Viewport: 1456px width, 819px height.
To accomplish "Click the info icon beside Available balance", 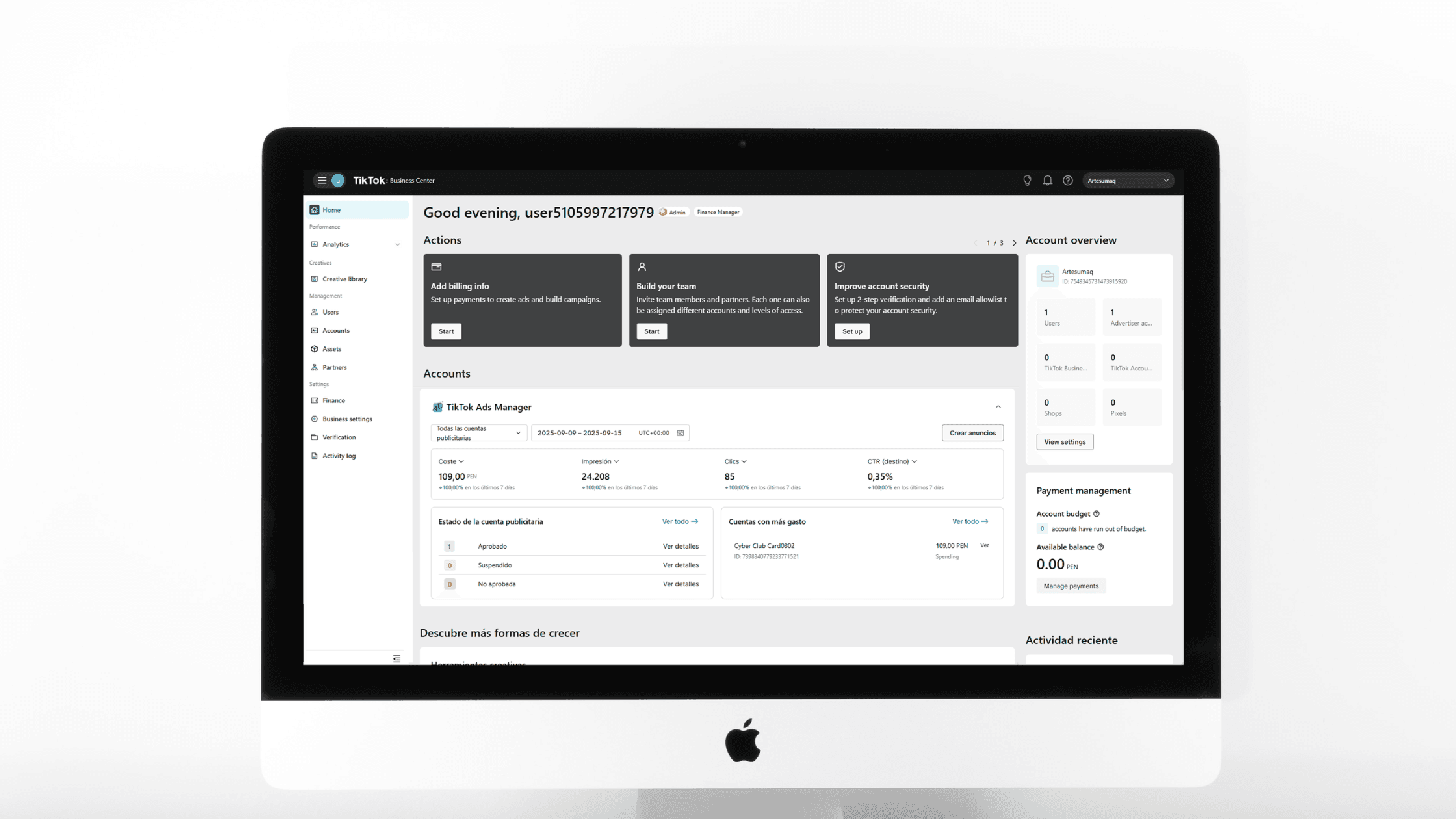I will [x=1100, y=547].
